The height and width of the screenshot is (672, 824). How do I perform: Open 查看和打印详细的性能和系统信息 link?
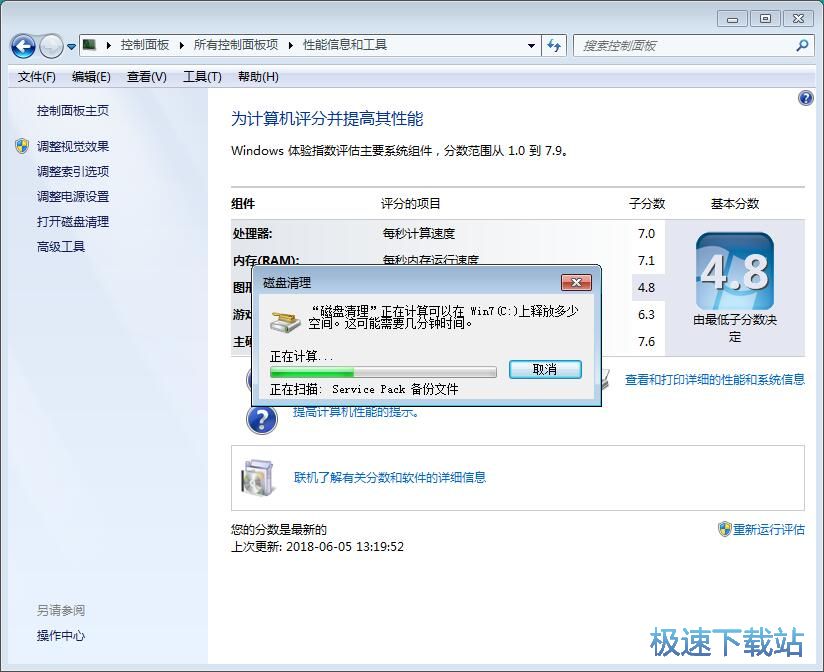715,380
